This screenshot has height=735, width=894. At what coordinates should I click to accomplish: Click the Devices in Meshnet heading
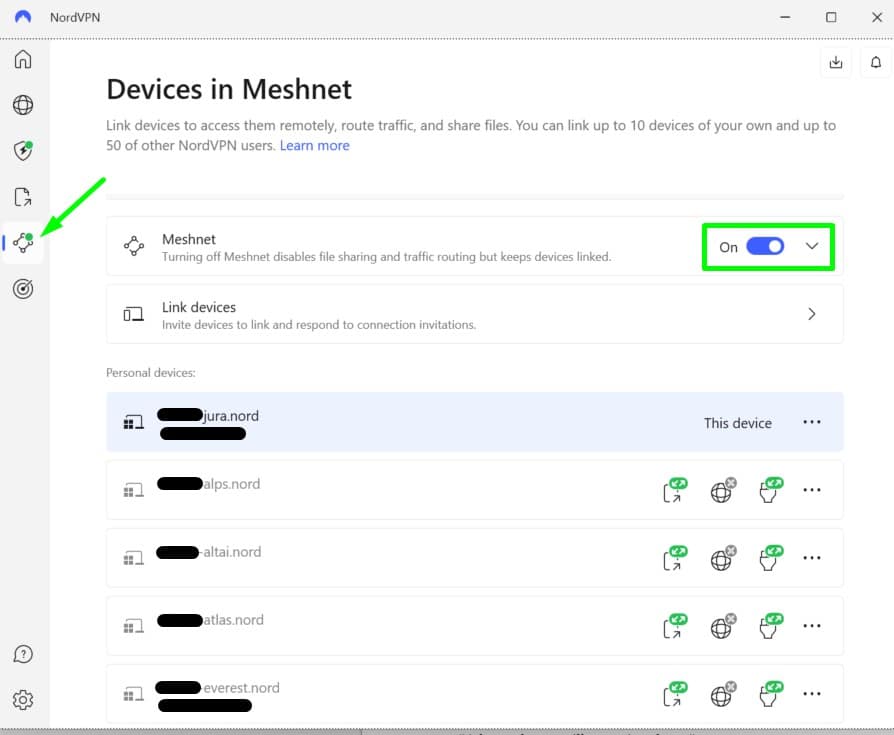coord(229,90)
